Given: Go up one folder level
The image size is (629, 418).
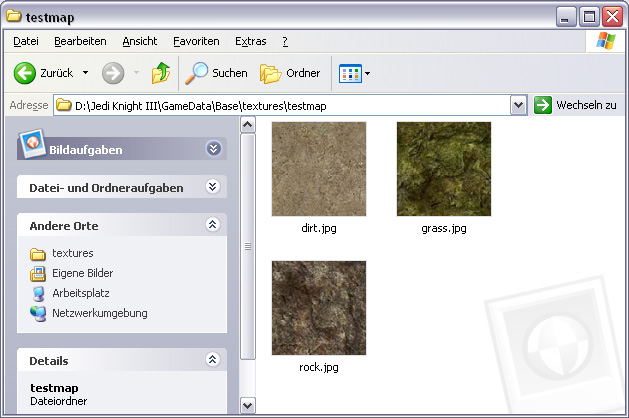Looking at the screenshot, I should click(160, 73).
